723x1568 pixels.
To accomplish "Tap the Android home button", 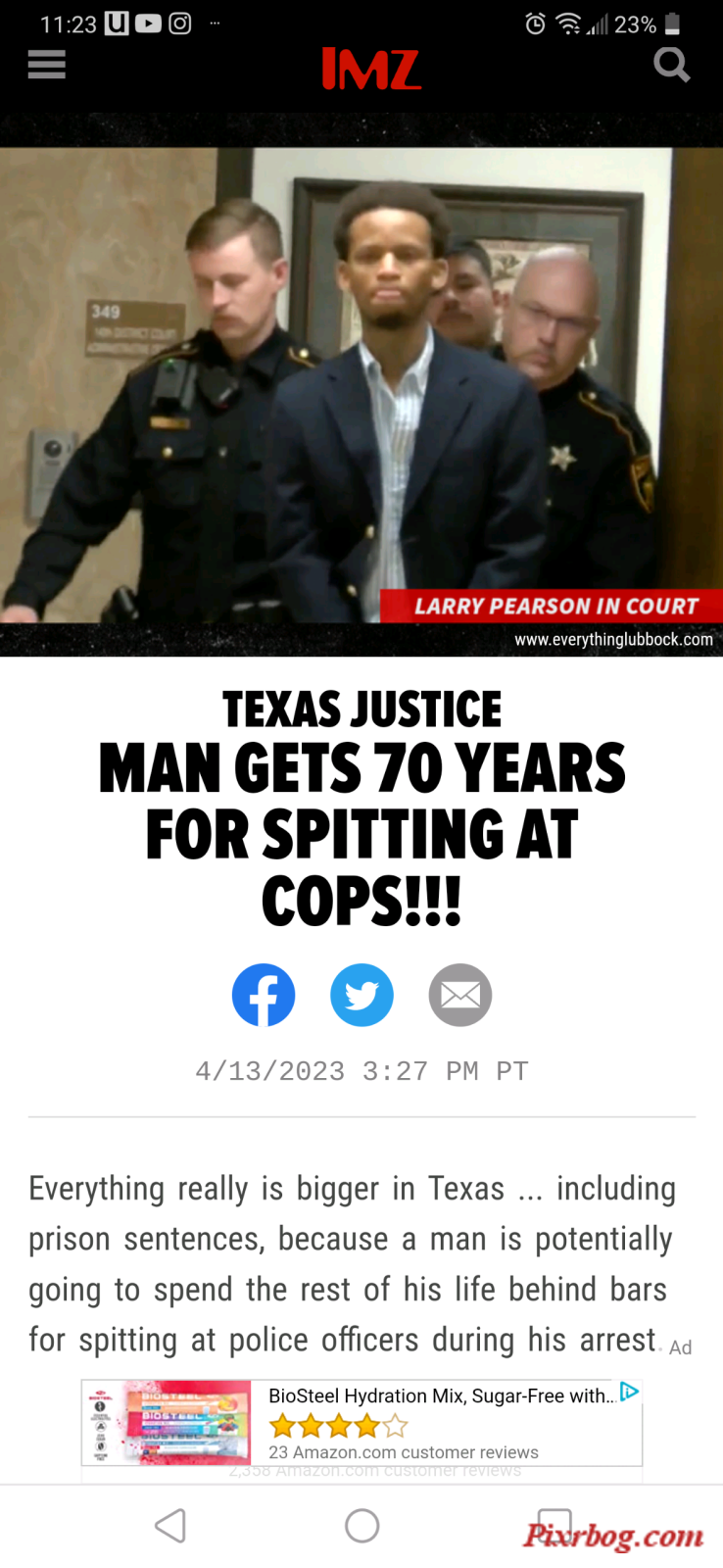I will click(x=362, y=1525).
